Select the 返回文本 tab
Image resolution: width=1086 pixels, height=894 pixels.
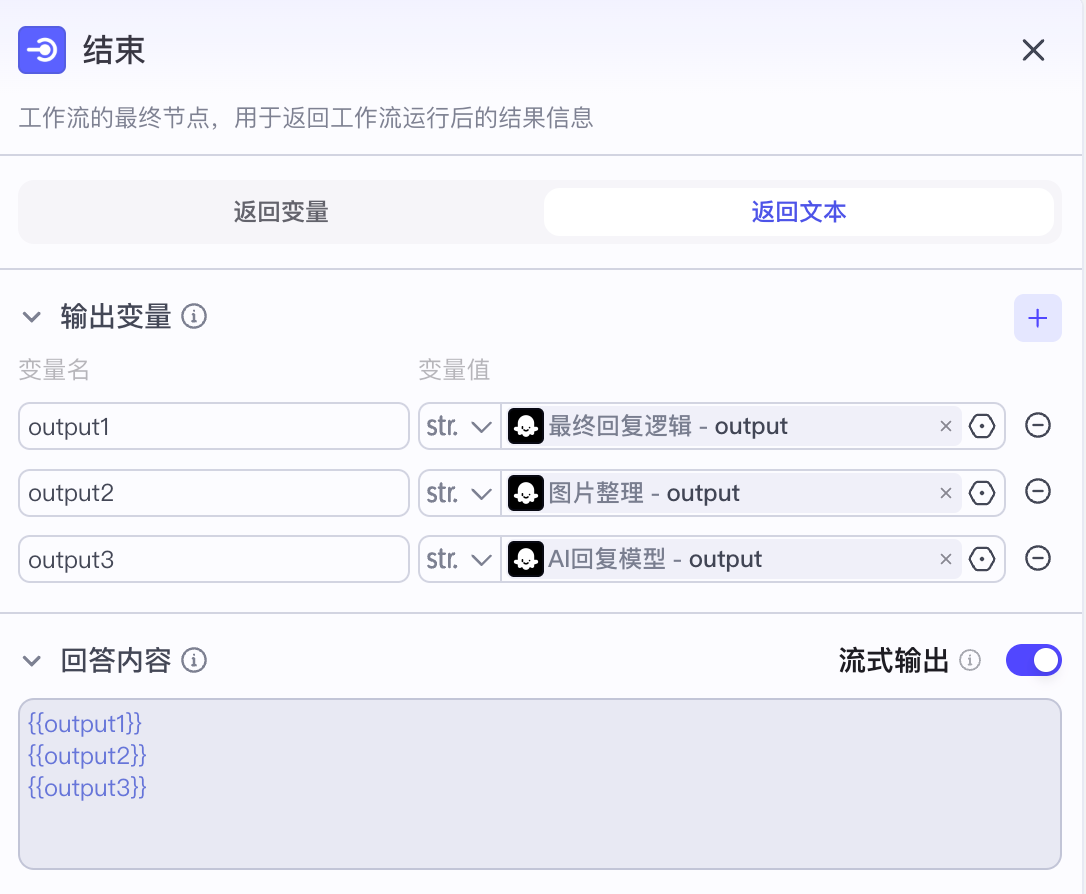pos(798,212)
